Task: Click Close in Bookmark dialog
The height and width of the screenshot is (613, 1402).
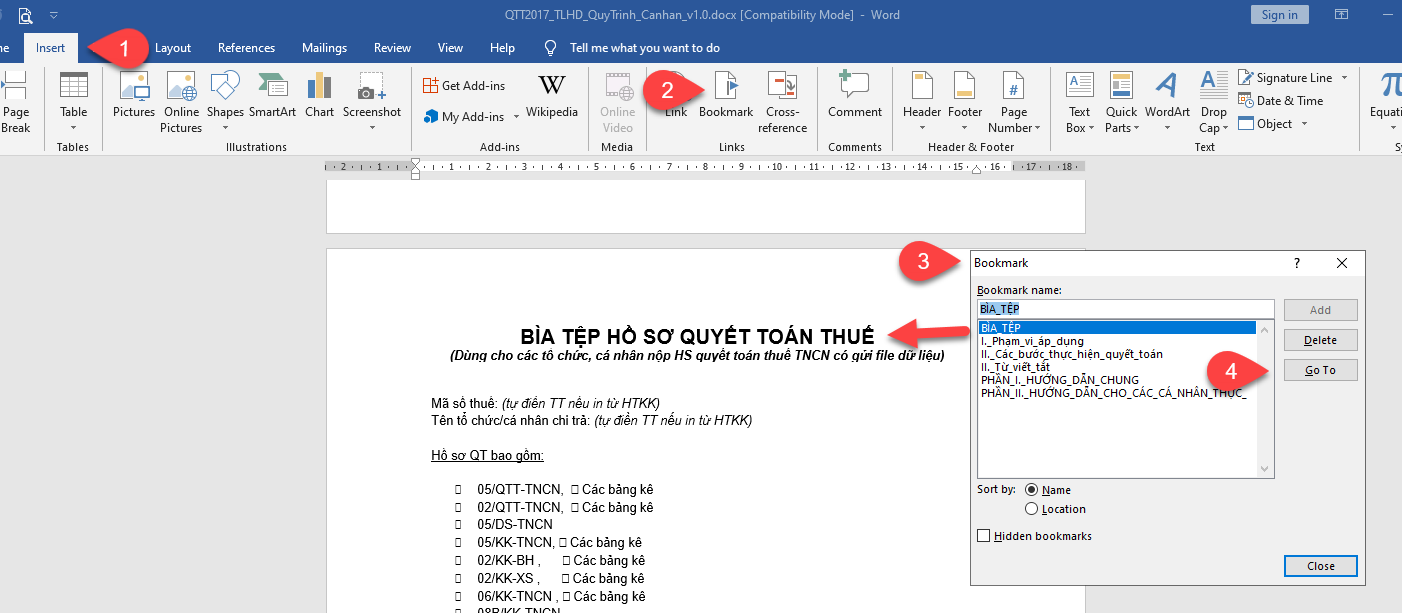Action: pos(1320,566)
